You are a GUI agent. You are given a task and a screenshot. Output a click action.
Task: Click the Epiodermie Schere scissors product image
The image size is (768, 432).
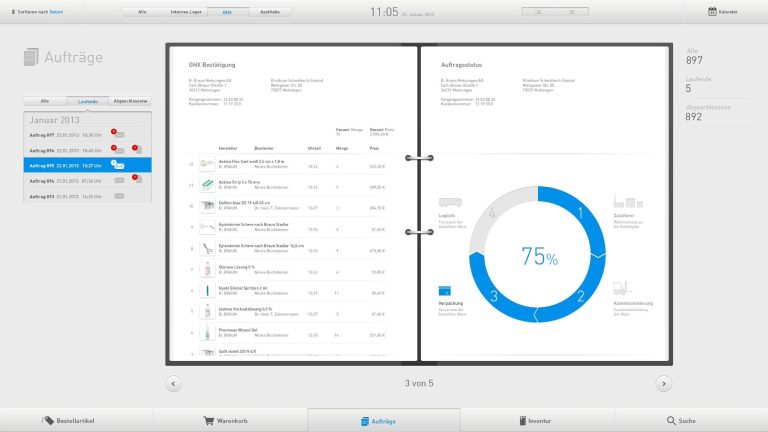(x=207, y=229)
